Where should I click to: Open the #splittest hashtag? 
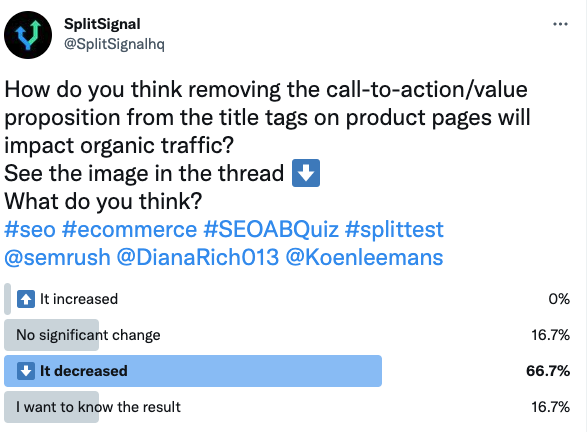[x=394, y=229]
